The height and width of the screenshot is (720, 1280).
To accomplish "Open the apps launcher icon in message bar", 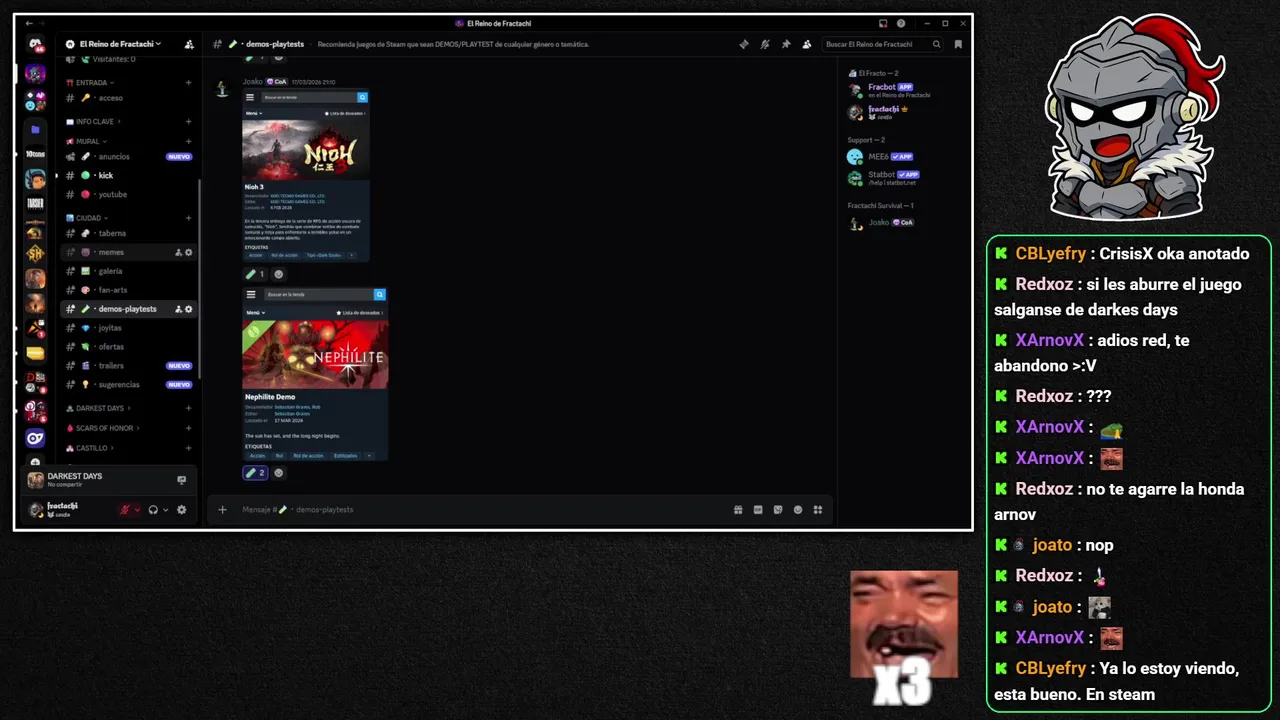I will (x=818, y=510).
